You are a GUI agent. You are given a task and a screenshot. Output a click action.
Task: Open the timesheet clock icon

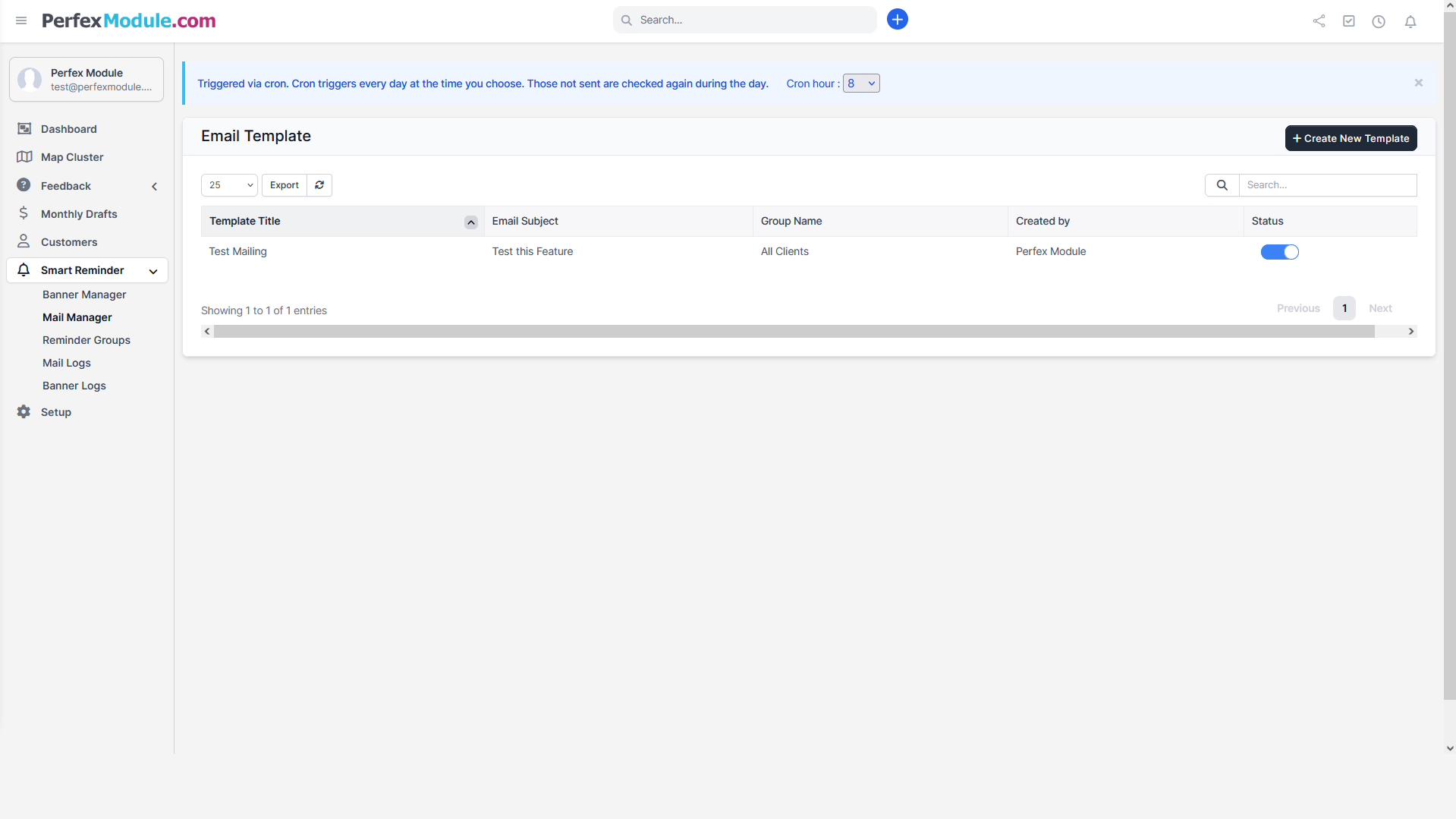coord(1379,21)
